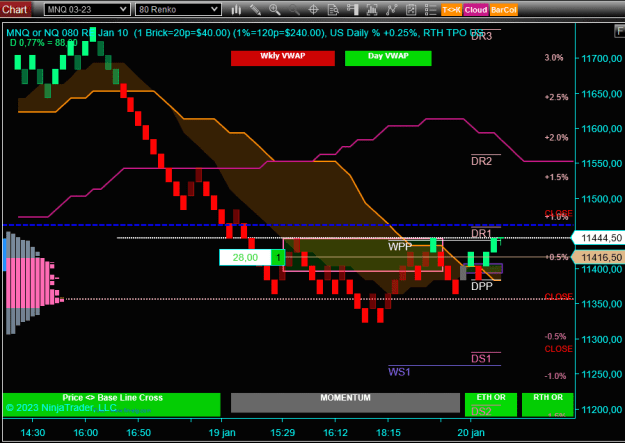Expand the 80 Renko interval dropdown
625x443 pixels.
pyautogui.click(x=178, y=9)
